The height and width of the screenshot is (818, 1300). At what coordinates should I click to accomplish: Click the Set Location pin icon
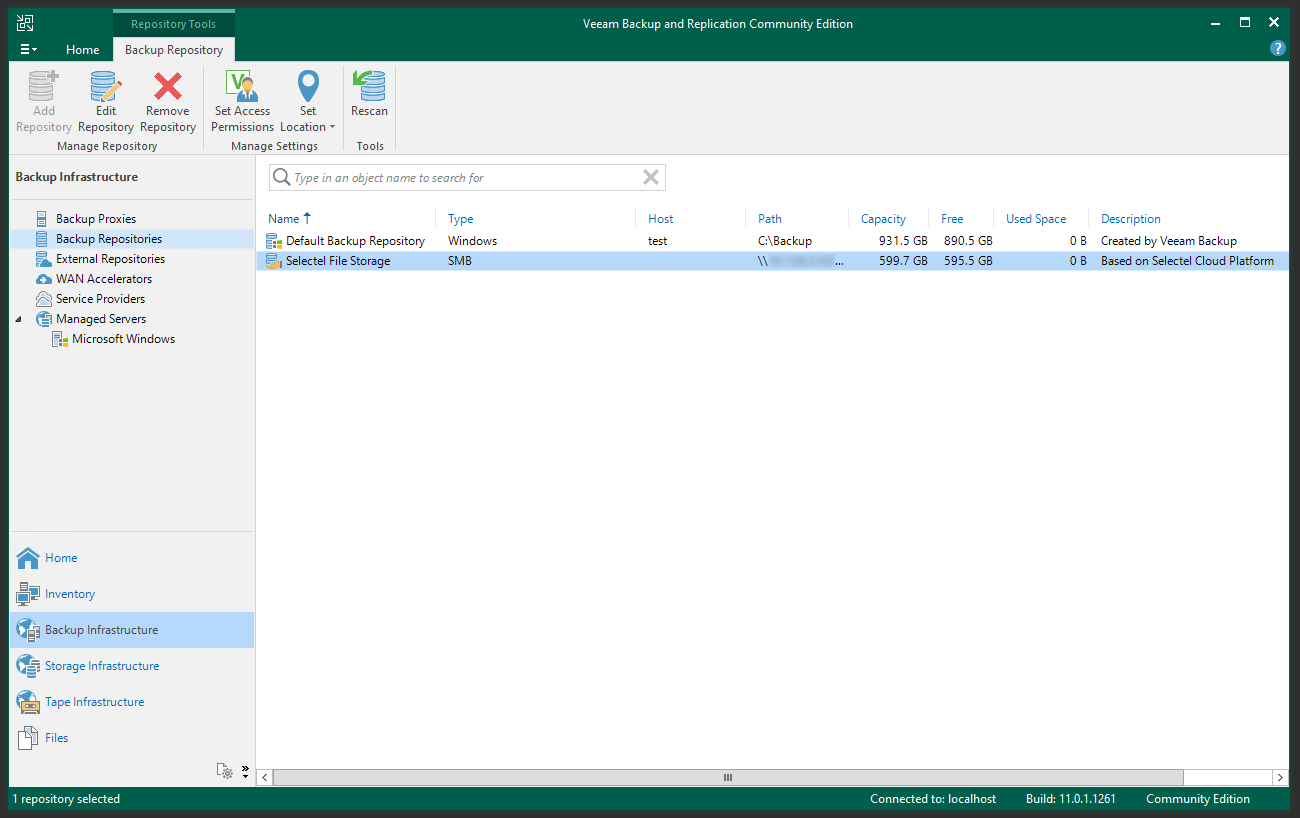tap(308, 86)
